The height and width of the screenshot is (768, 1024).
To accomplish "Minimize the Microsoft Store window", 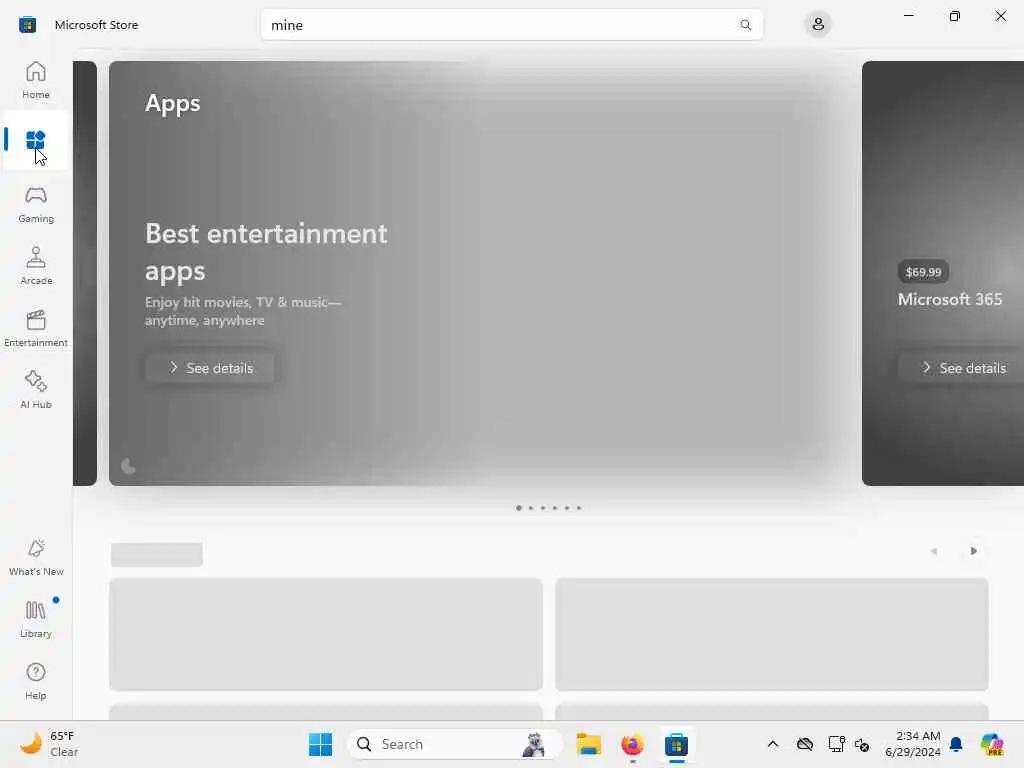I will click(x=908, y=16).
